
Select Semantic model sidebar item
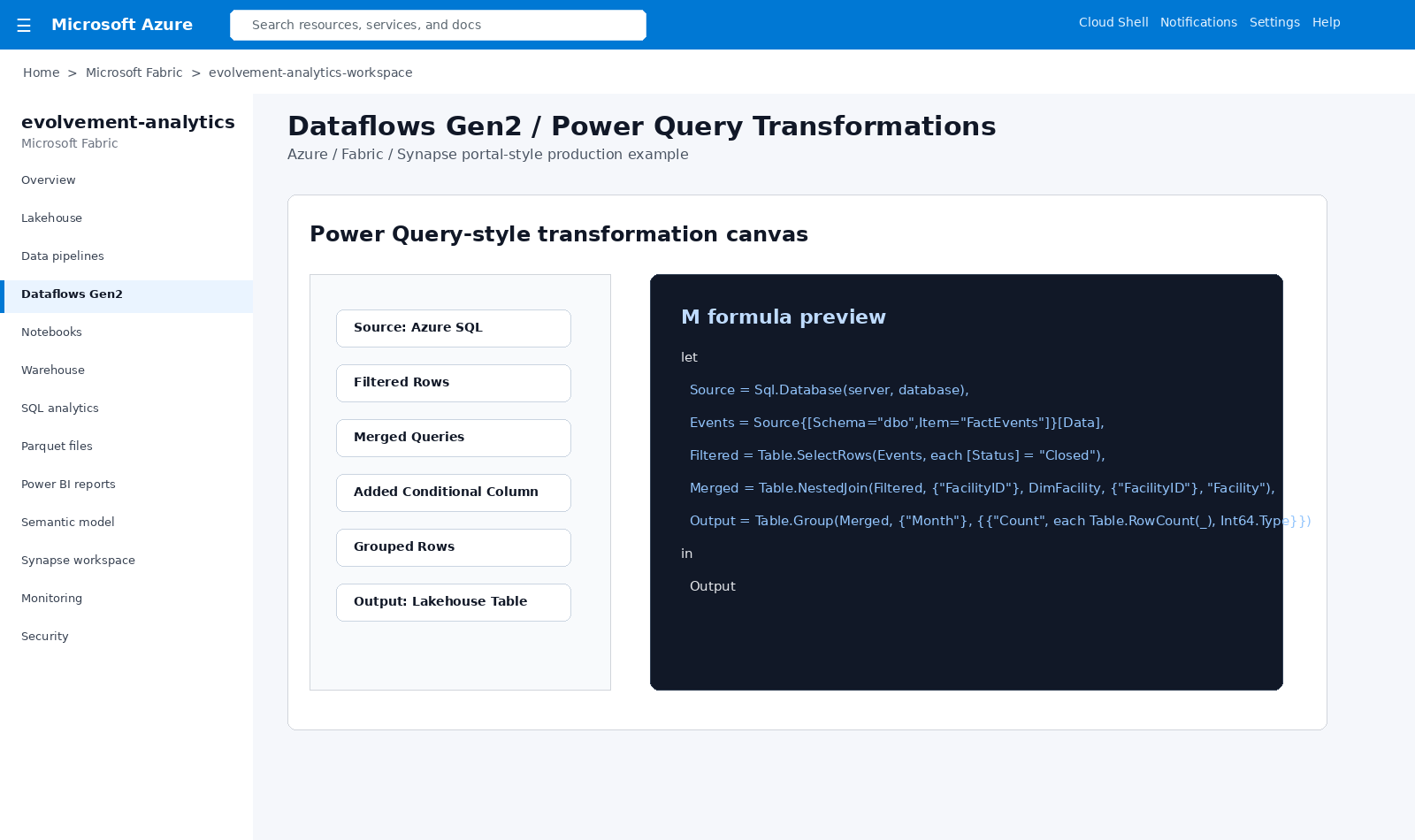[x=126, y=523]
